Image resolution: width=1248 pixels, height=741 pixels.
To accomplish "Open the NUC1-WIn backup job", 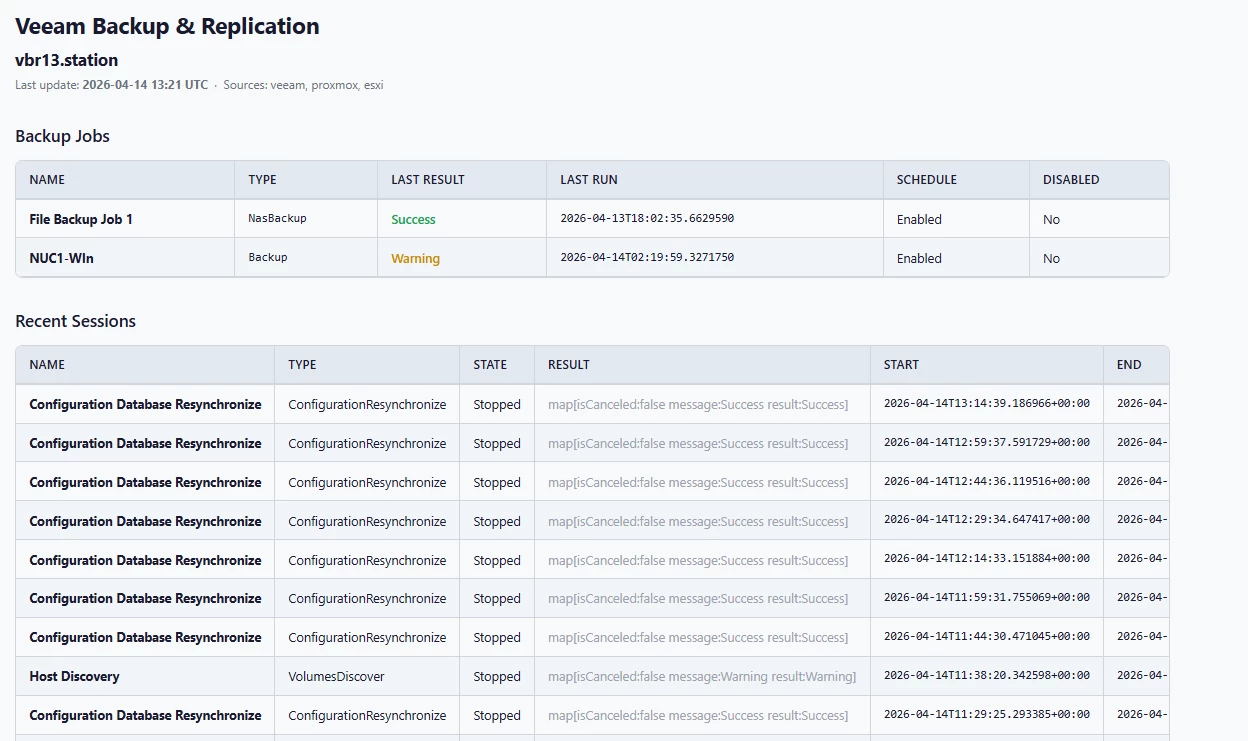I will [x=61, y=258].
